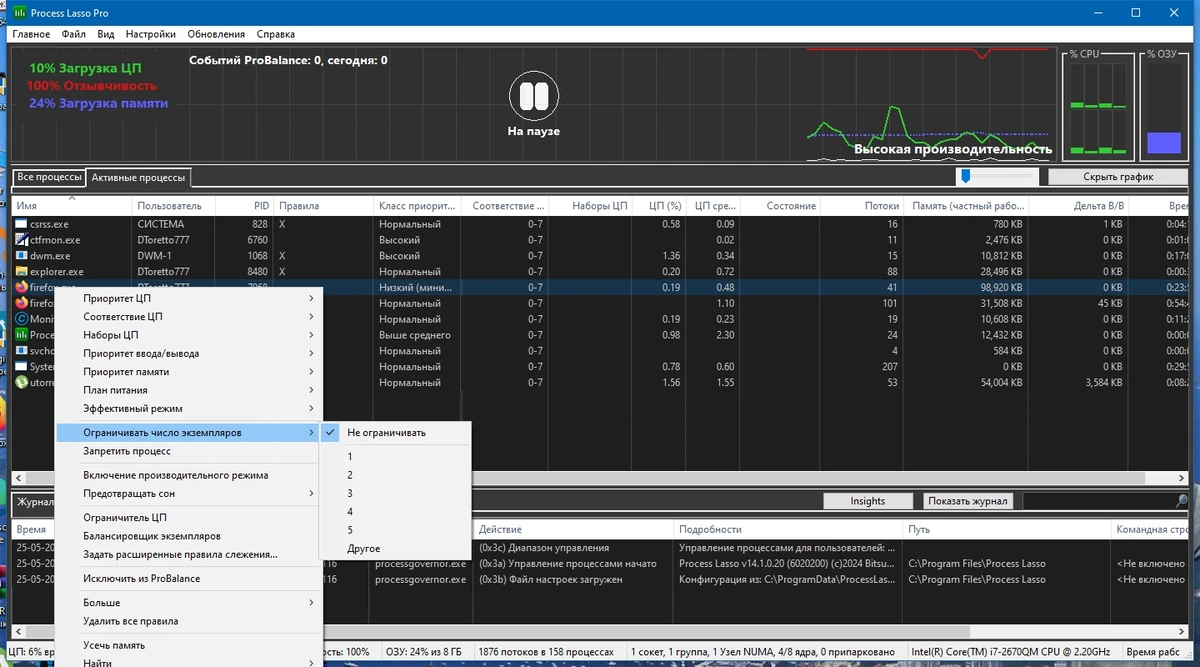Select the Process Lasso icon in the process list

(22, 335)
